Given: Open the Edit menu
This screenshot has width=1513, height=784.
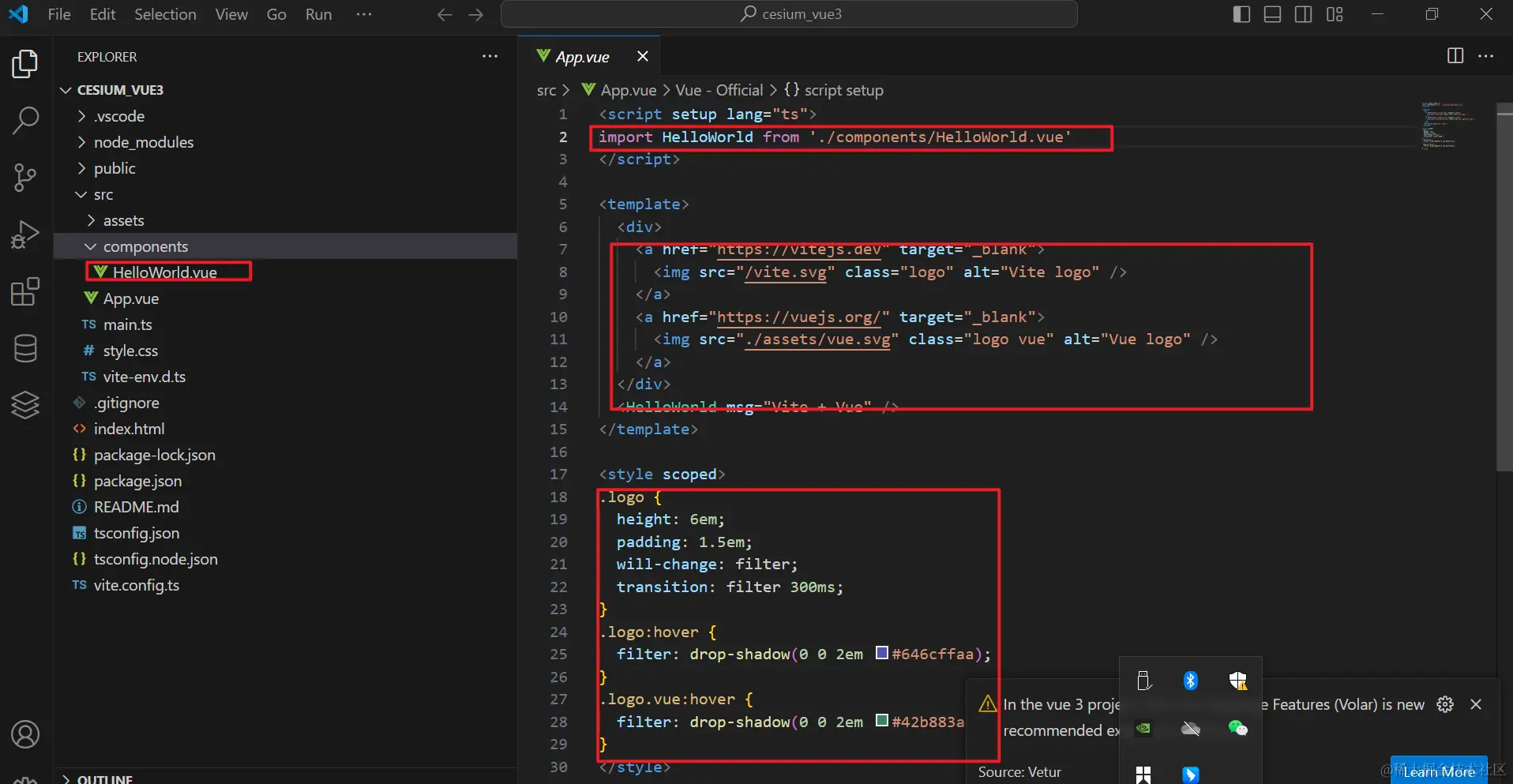Looking at the screenshot, I should (x=103, y=14).
